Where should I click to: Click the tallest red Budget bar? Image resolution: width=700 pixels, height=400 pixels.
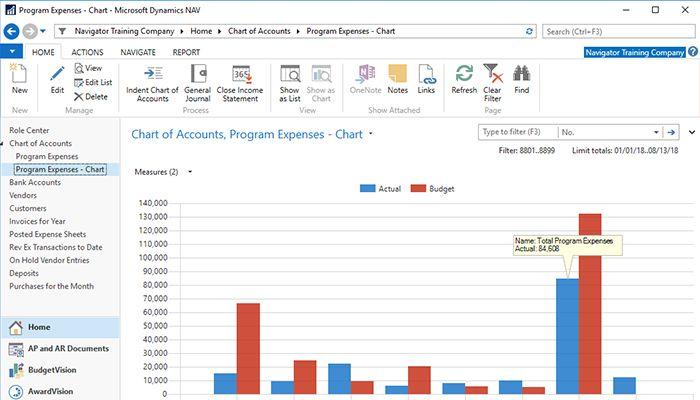[590, 304]
